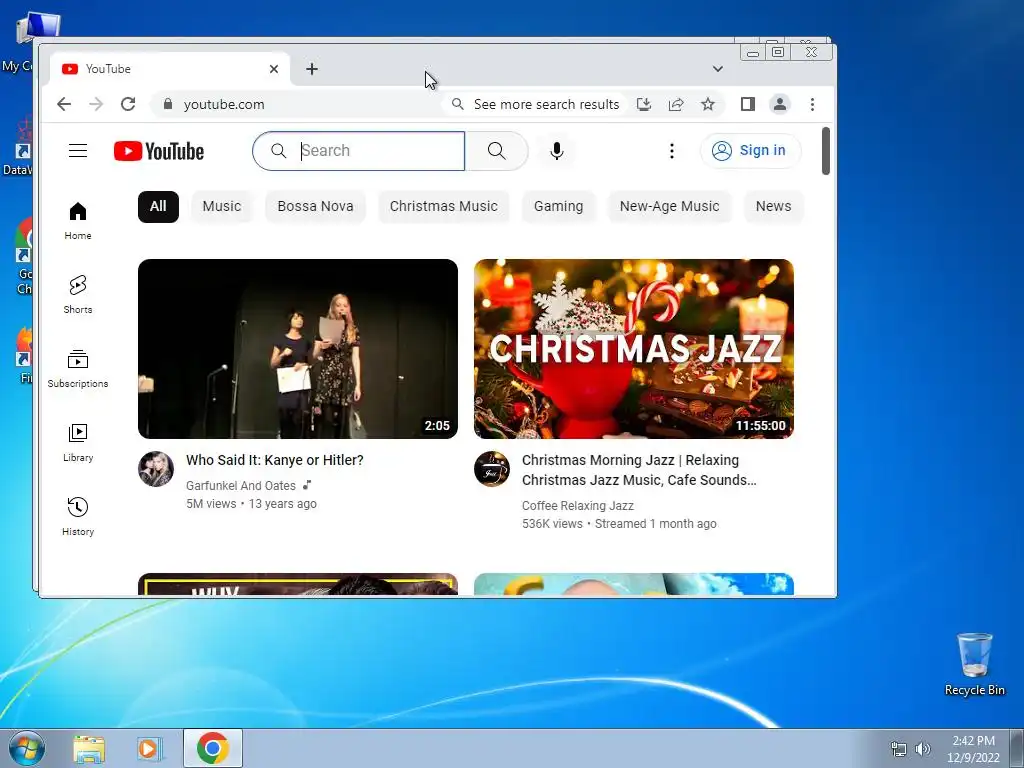This screenshot has height=768, width=1024.
Task: Share this page using the share icon
Action: pos(676,104)
